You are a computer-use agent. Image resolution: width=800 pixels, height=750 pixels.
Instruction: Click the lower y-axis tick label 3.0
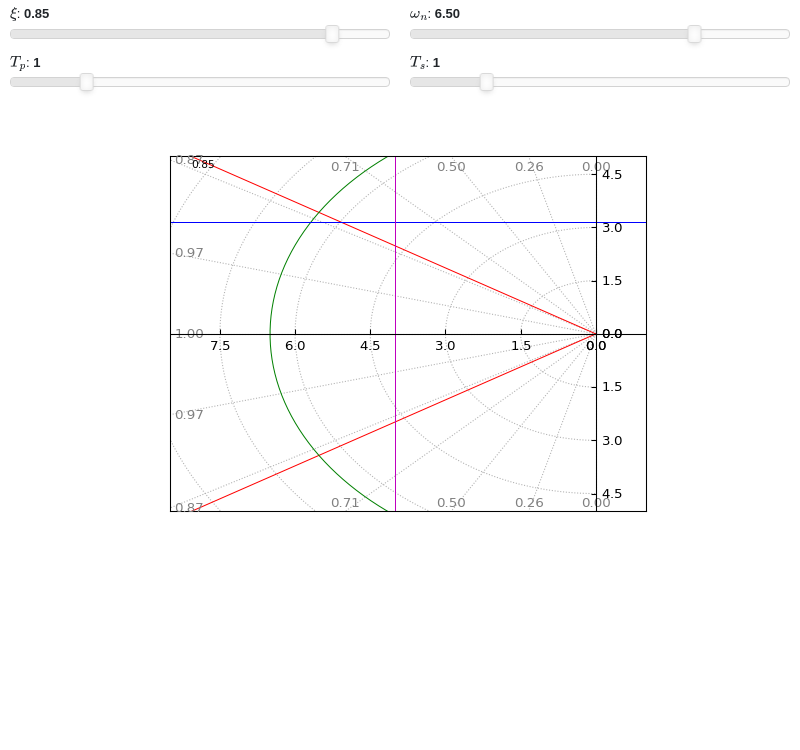[612, 441]
